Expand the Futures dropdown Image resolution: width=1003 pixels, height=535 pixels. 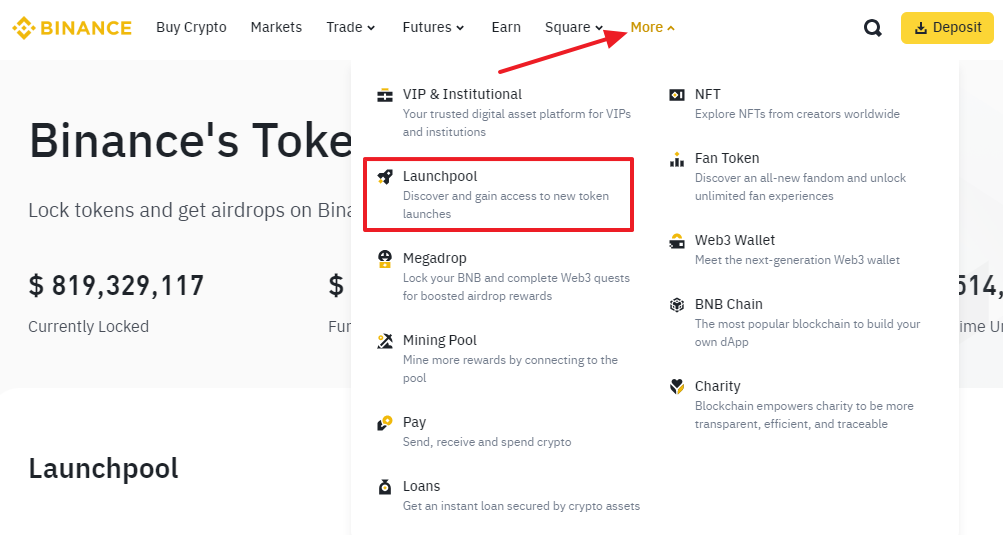pos(433,28)
